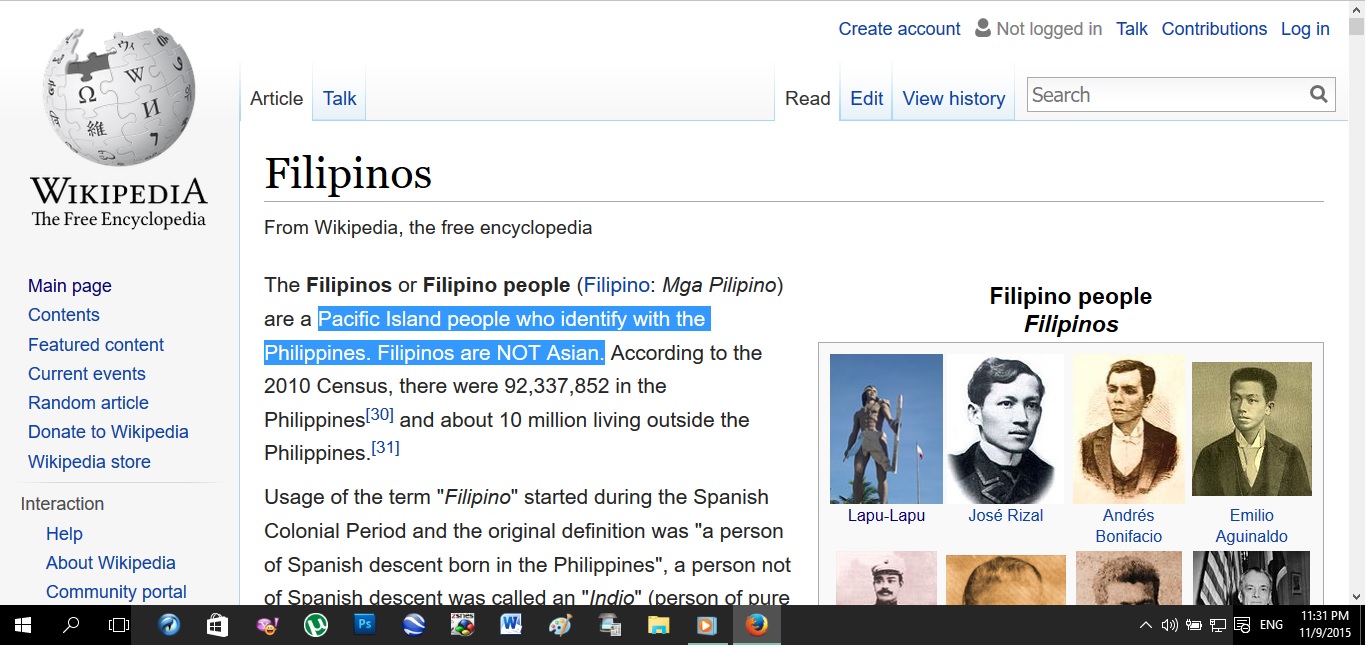
Task: Select the Read tab
Action: (808, 98)
